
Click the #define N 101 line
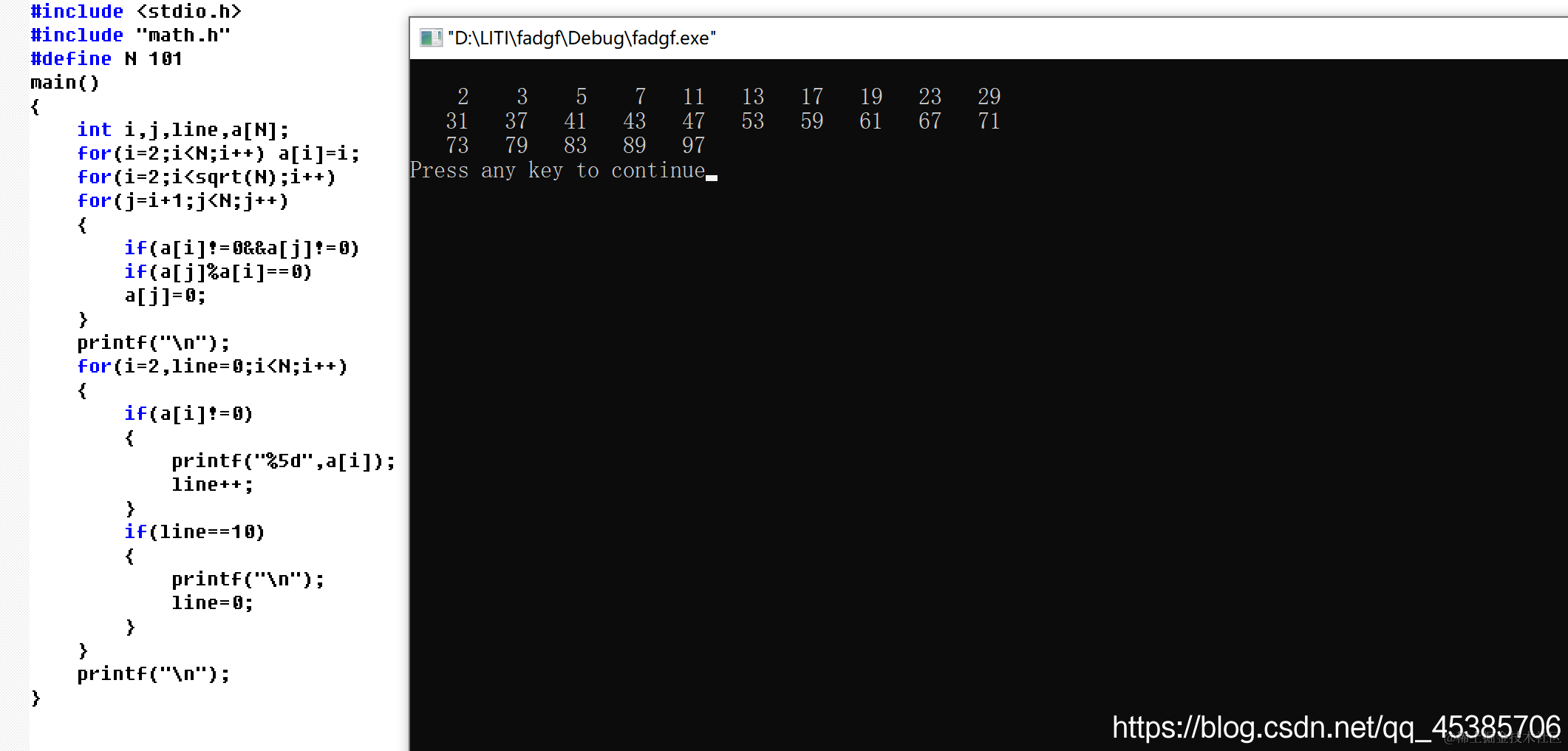106,58
